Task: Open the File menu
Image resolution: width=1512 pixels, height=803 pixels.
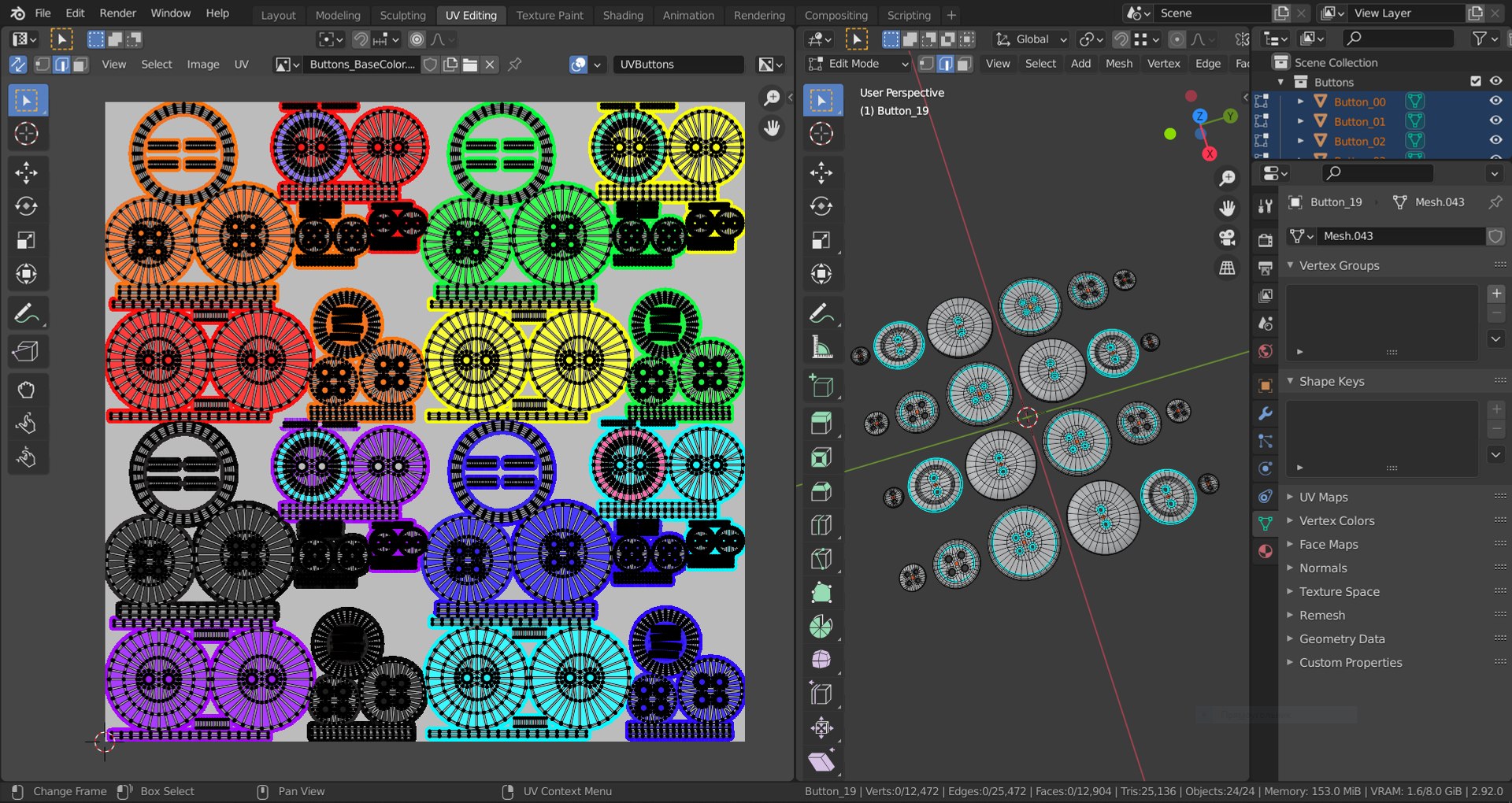Action: click(43, 13)
